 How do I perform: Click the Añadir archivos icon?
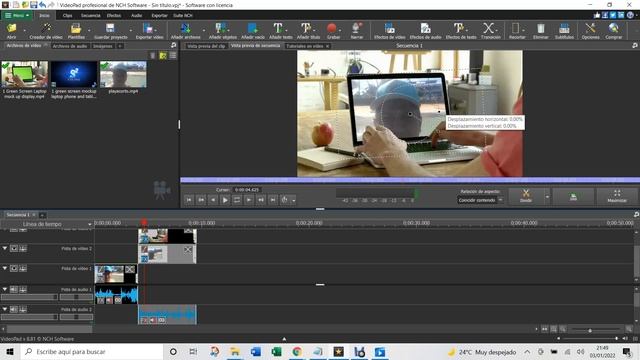coord(185,28)
